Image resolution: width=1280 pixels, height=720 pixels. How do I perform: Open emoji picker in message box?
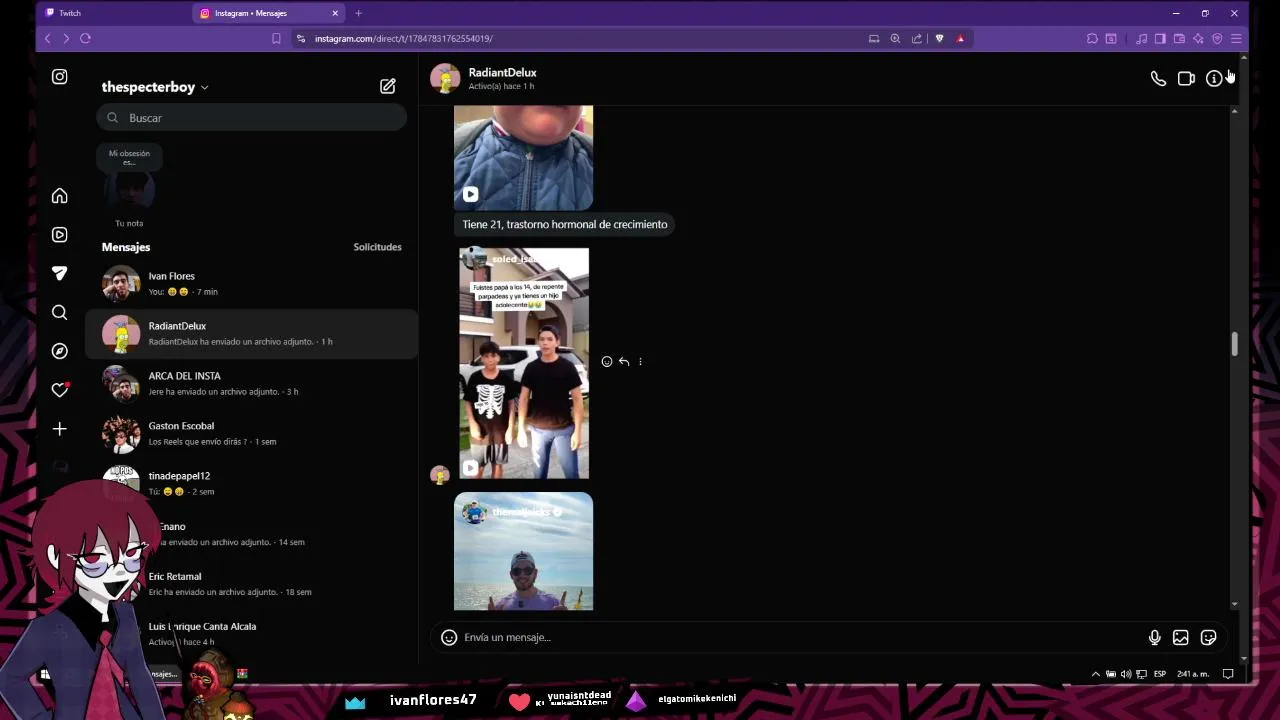[x=449, y=637]
